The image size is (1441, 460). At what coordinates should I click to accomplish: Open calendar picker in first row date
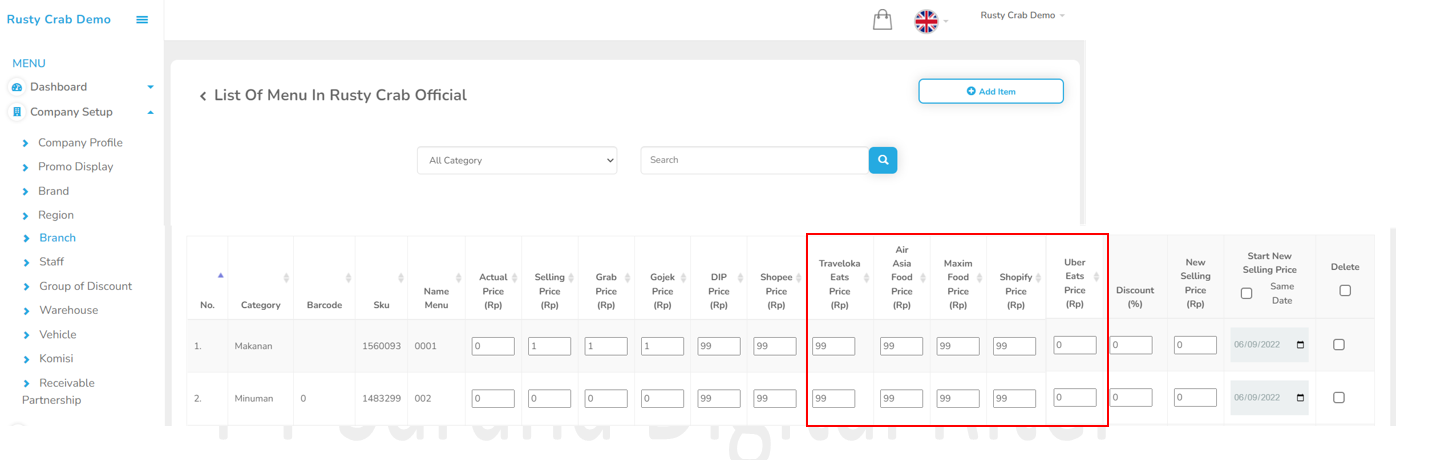pyautogui.click(x=1300, y=345)
